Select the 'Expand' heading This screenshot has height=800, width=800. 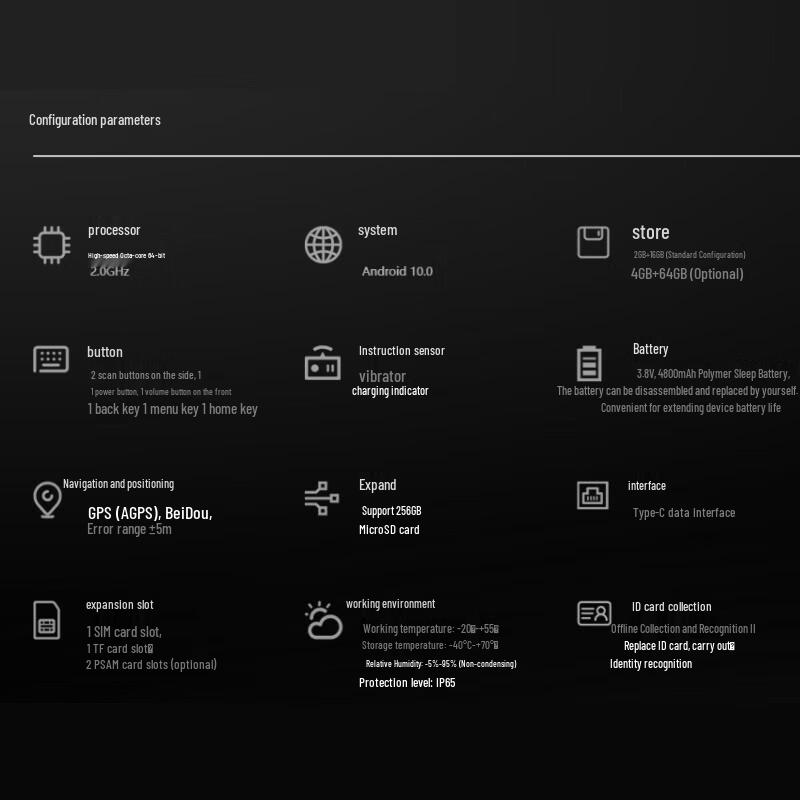coord(378,485)
